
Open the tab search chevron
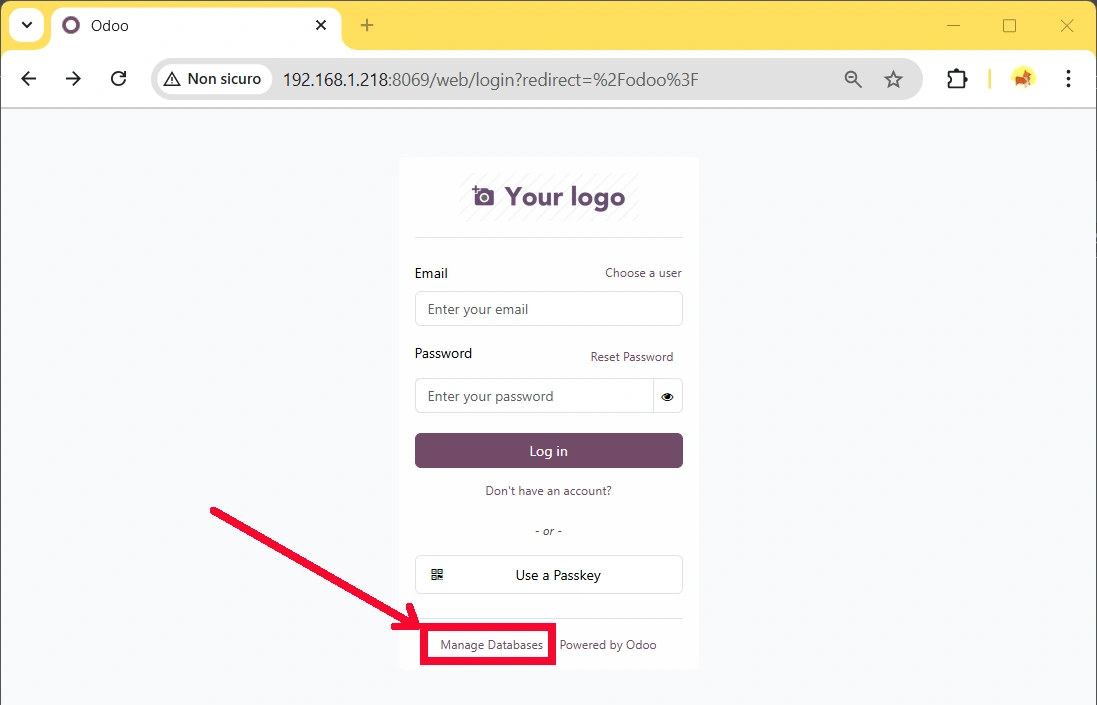point(26,25)
